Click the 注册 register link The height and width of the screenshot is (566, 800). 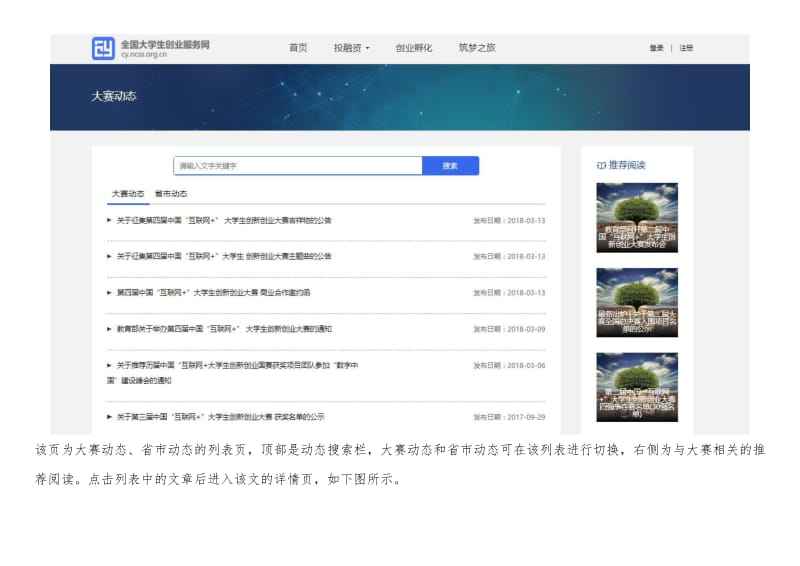click(686, 48)
